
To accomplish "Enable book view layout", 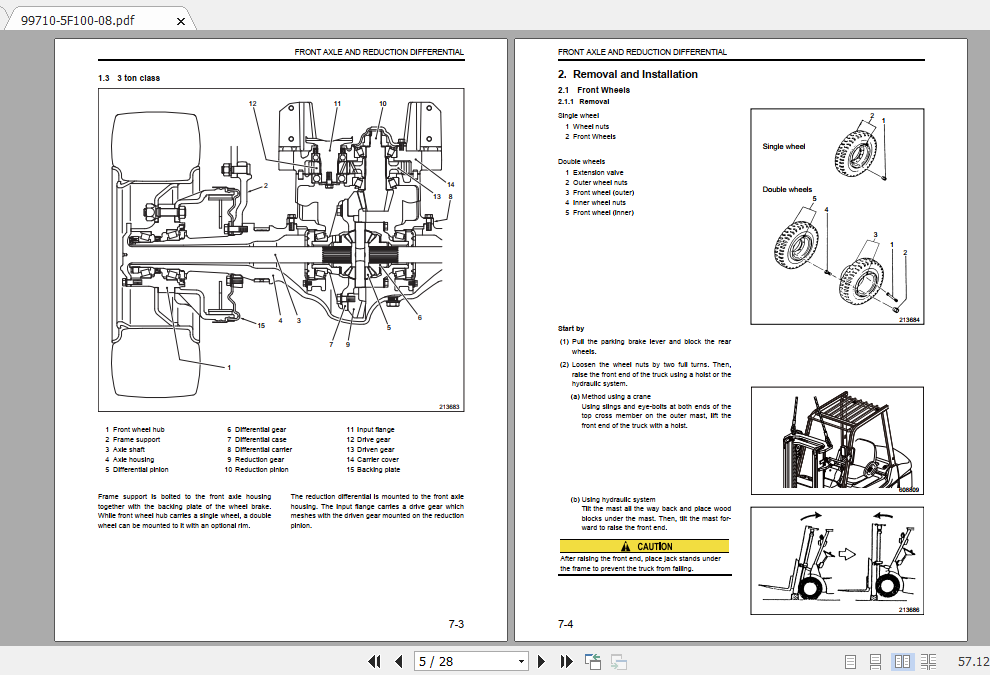I will [928, 661].
